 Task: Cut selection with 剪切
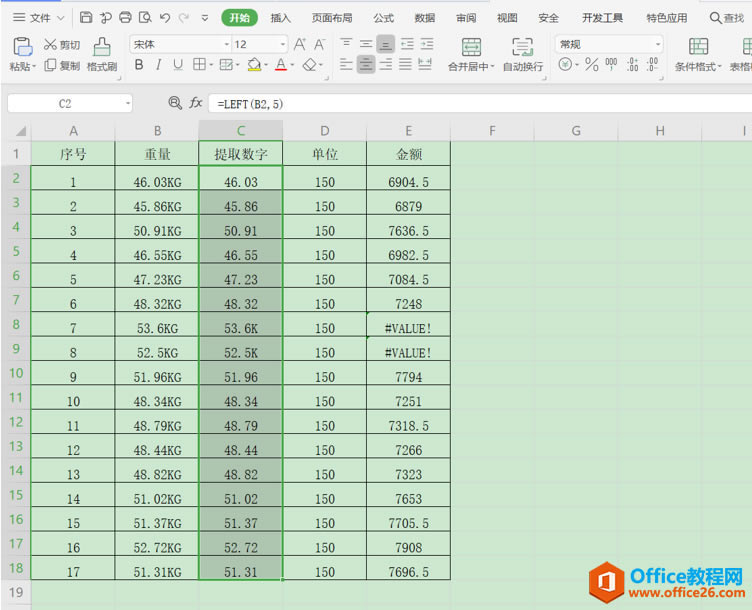click(62, 45)
